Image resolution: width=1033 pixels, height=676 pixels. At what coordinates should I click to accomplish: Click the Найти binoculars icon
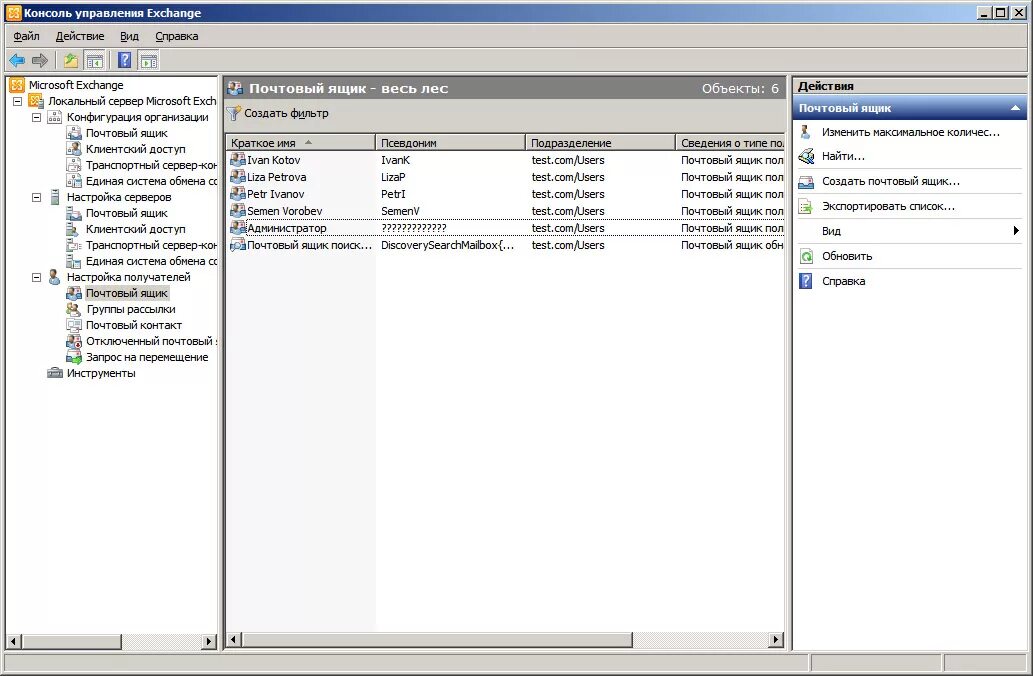coord(806,156)
